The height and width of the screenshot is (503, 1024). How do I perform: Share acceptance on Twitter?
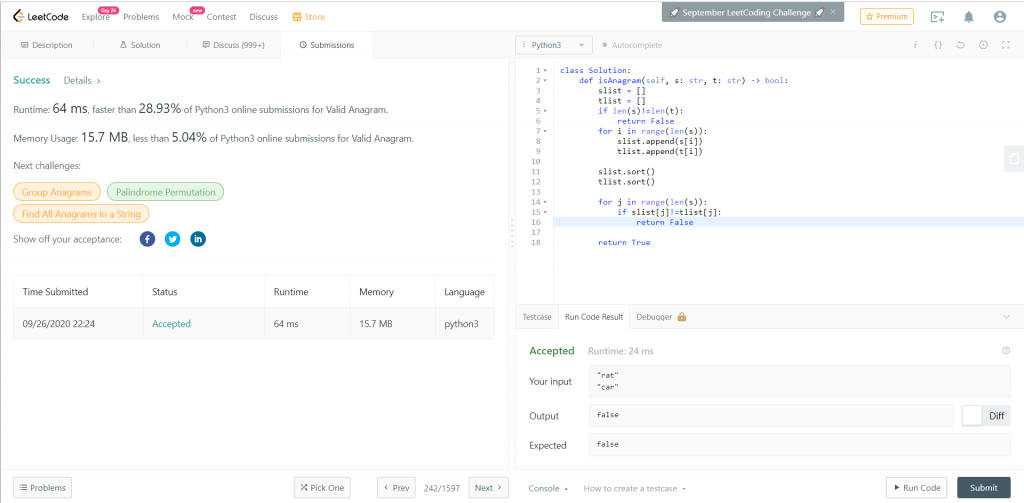click(x=172, y=239)
